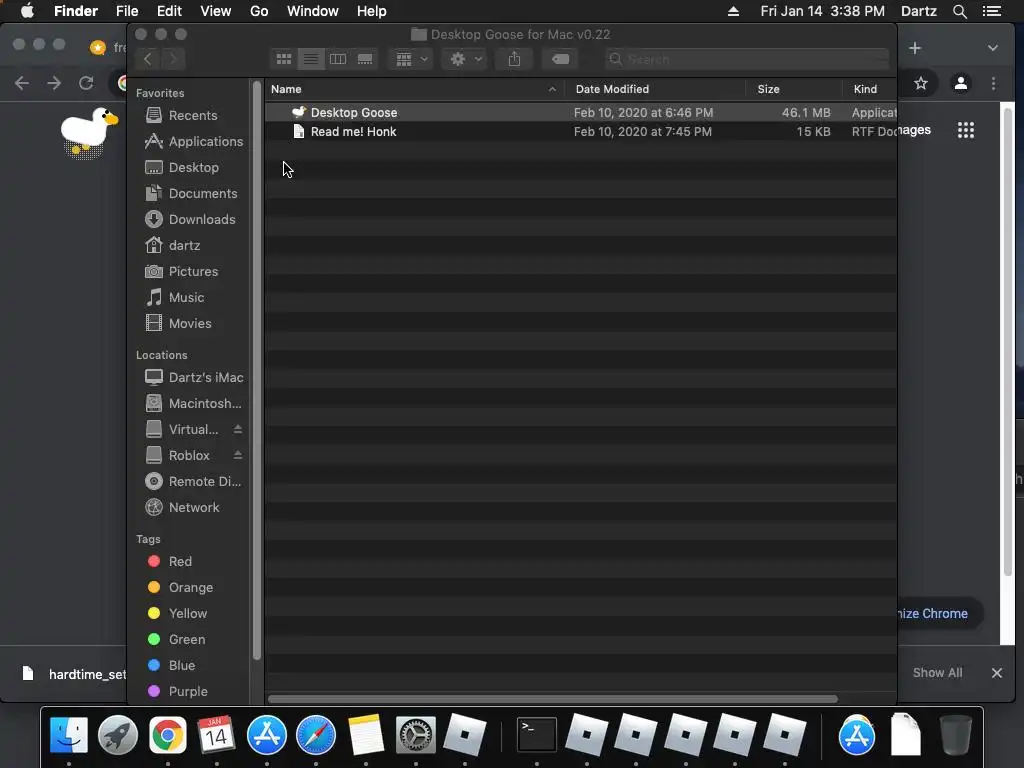Open the File menu
The width and height of the screenshot is (1024, 768).
127,11
